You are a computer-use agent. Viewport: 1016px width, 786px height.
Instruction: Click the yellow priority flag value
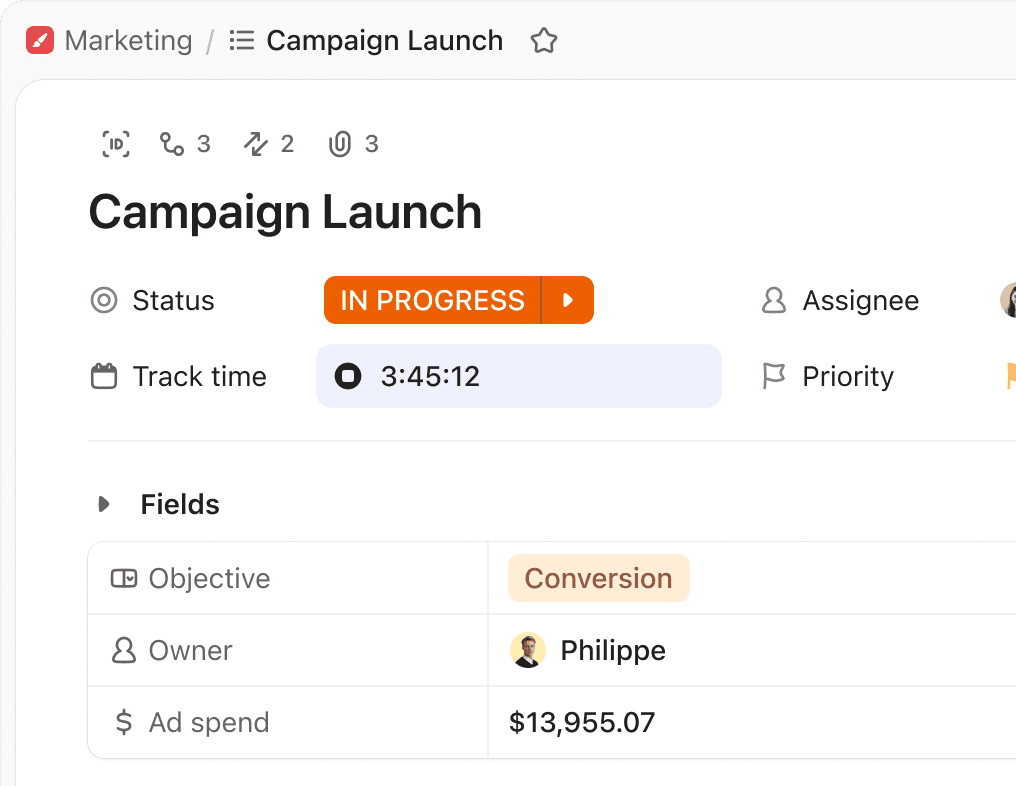(x=1010, y=376)
